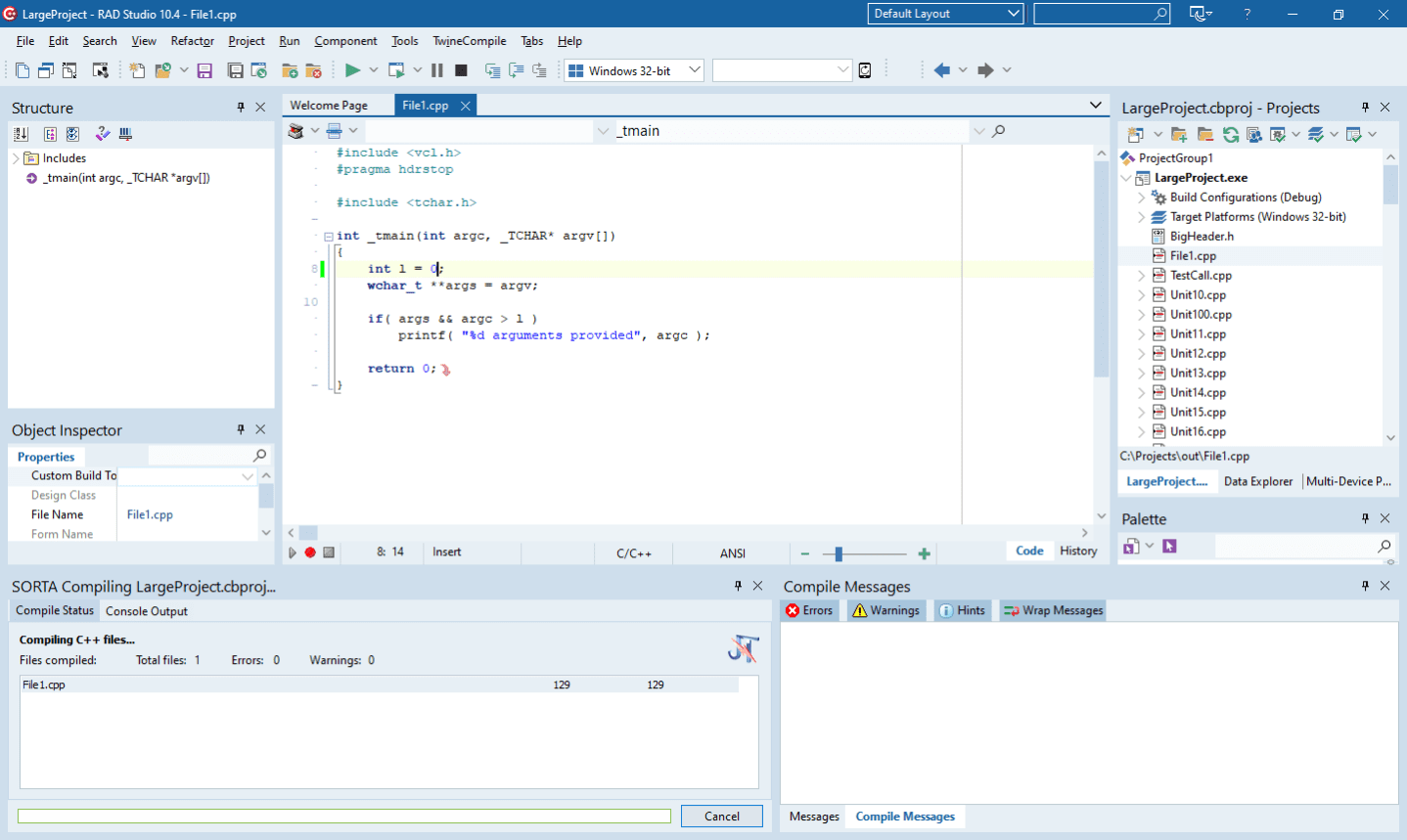Click the Step Over debug icon
1407x840 pixels.
(516, 70)
